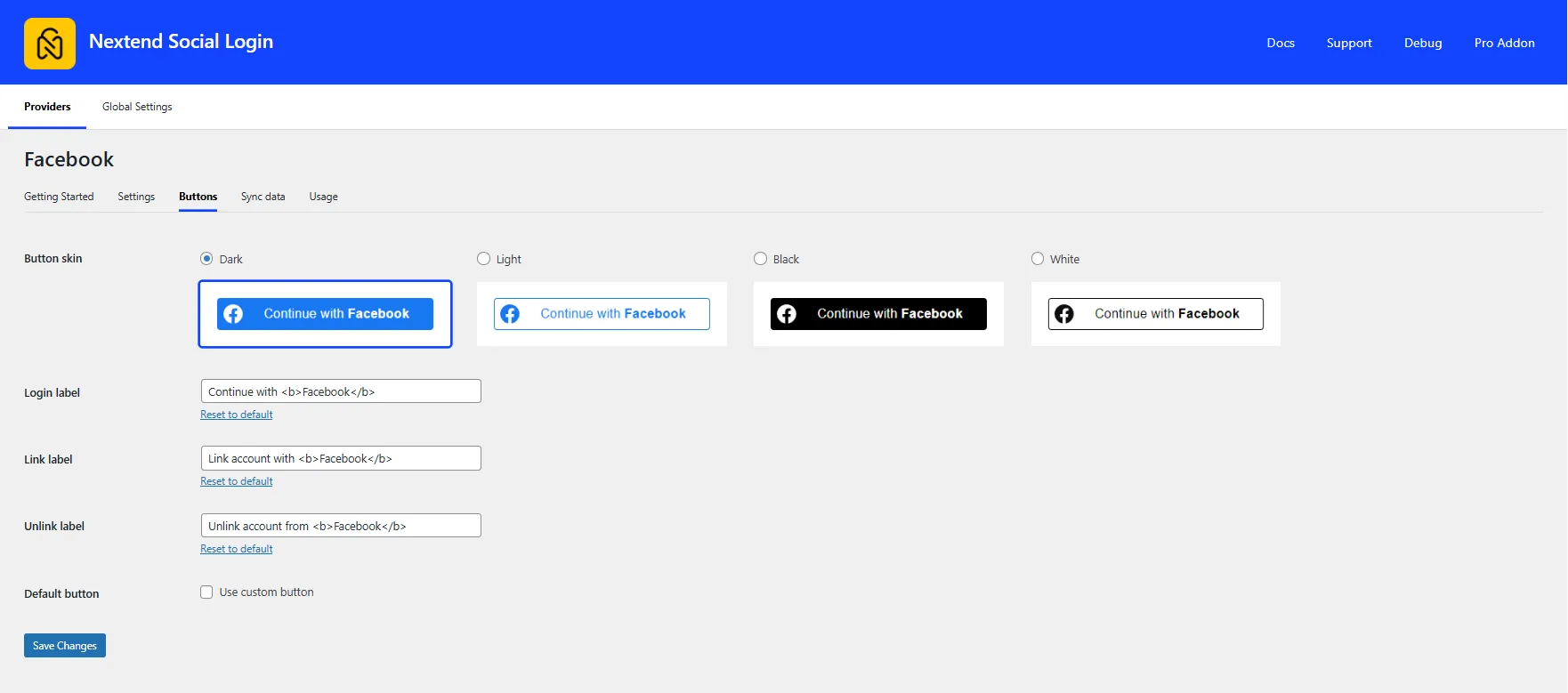Open the Providers tab
Screen dimensions: 1568x693
tap(47, 107)
